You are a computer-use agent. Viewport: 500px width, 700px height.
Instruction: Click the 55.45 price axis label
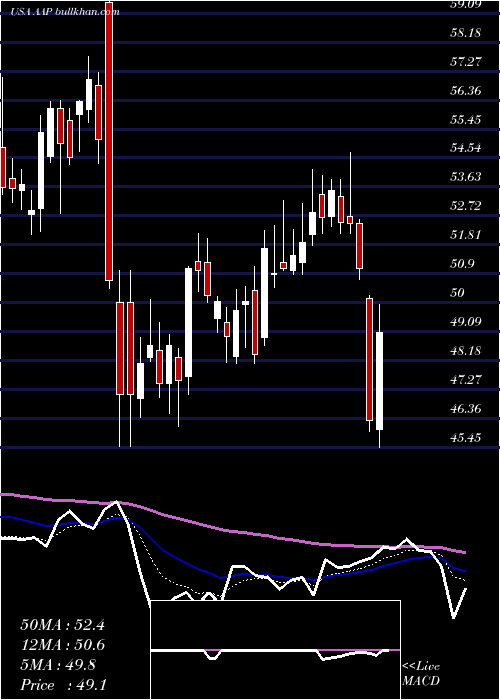[x=465, y=120]
